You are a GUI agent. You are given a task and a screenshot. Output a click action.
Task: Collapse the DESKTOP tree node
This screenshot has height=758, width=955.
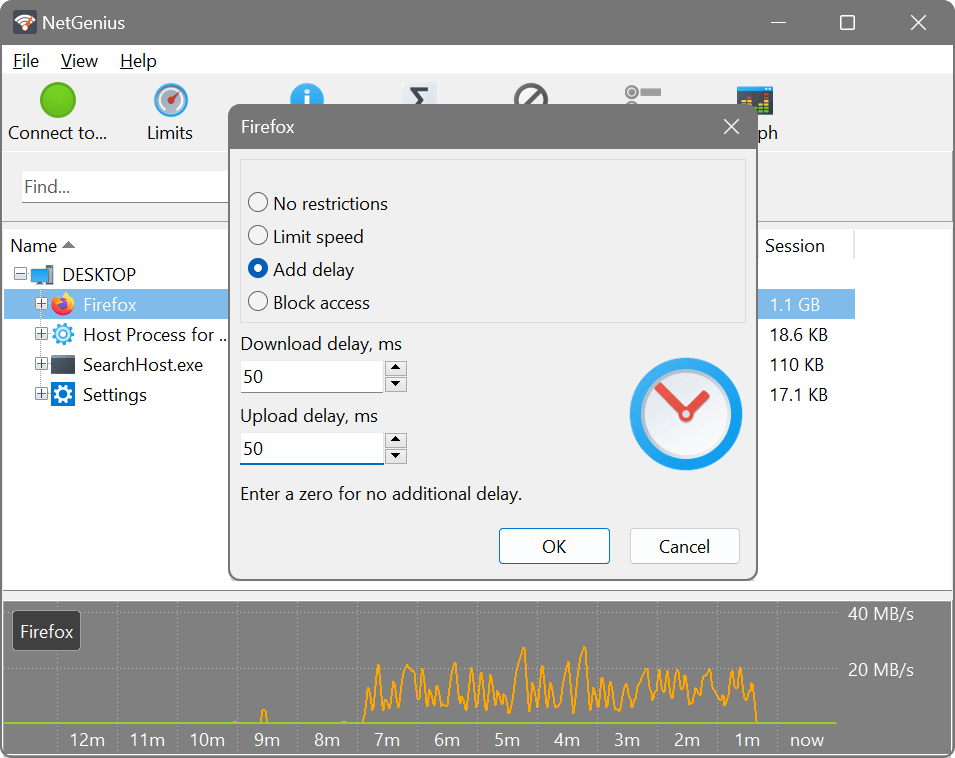[x=21, y=273]
